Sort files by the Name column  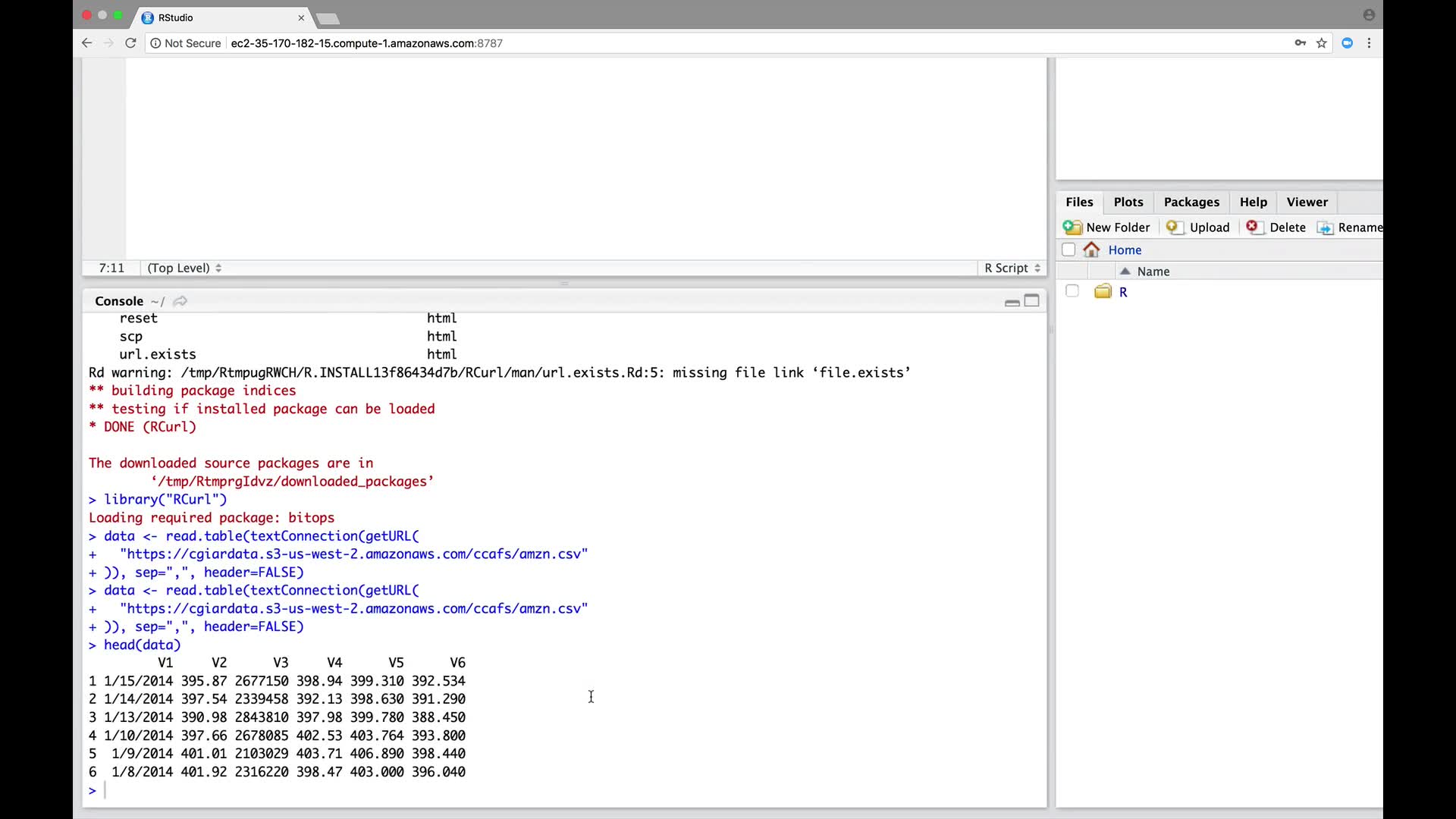tap(1153, 271)
